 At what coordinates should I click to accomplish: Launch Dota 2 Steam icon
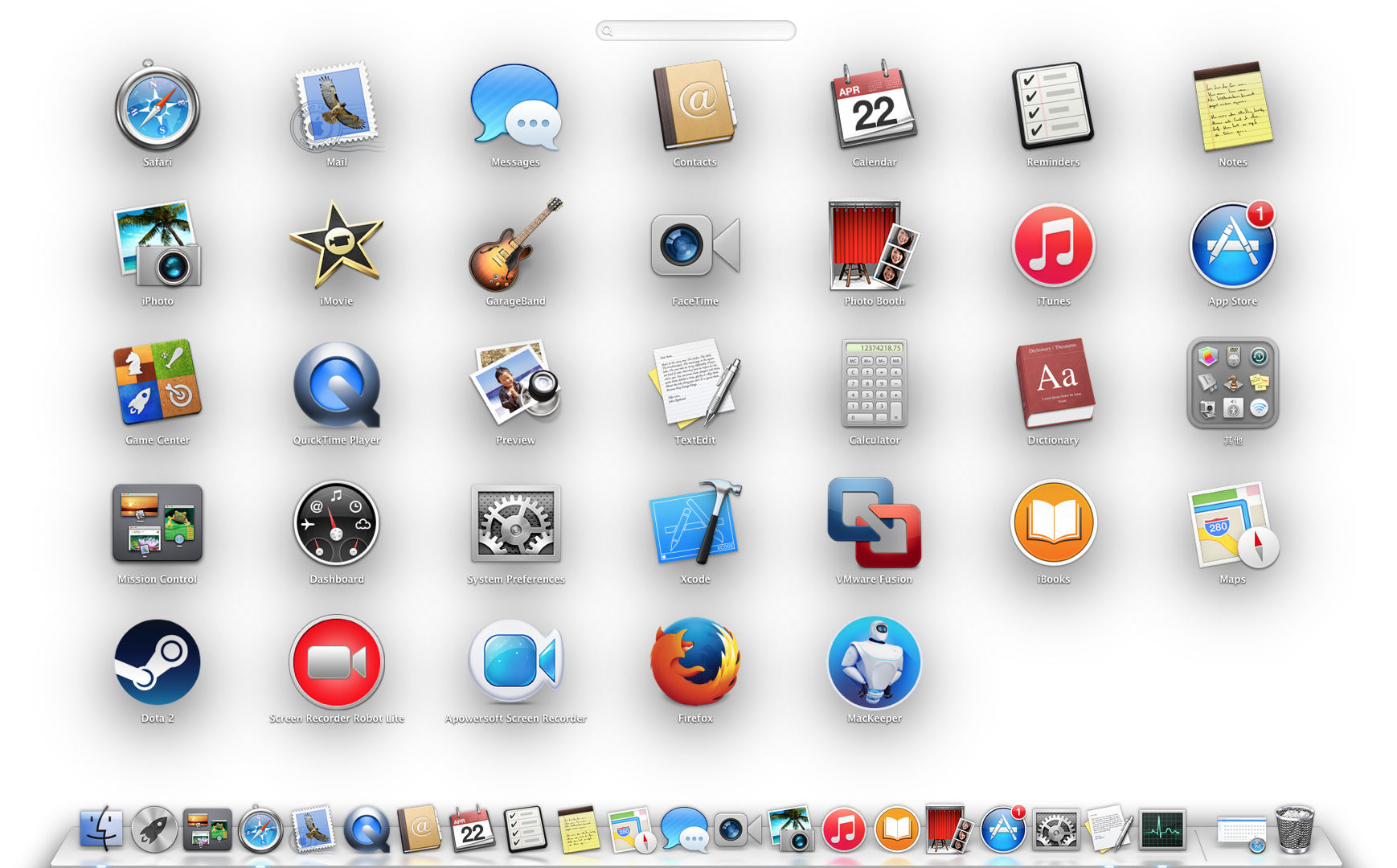[x=158, y=661]
